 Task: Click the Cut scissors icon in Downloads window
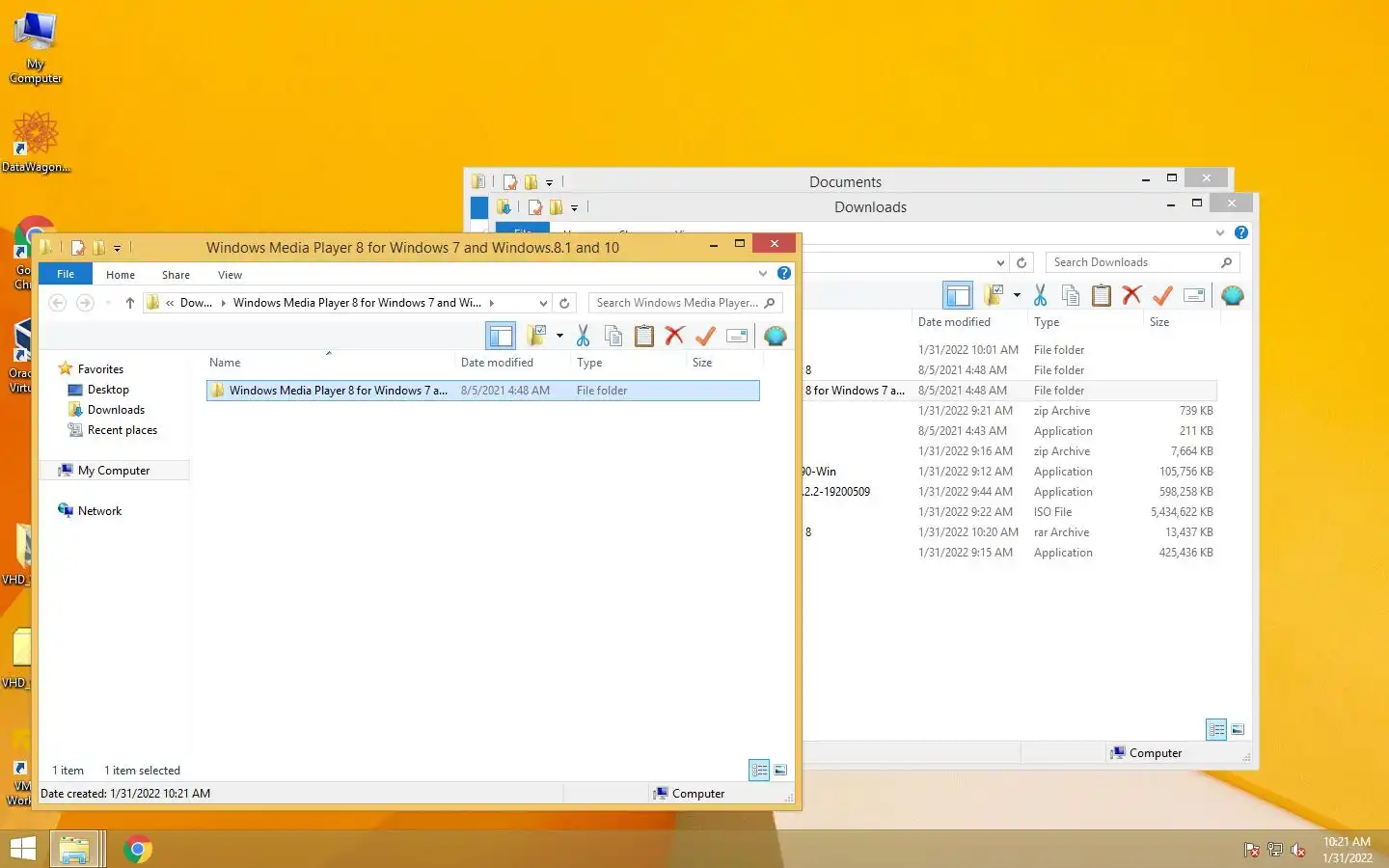pos(1040,295)
